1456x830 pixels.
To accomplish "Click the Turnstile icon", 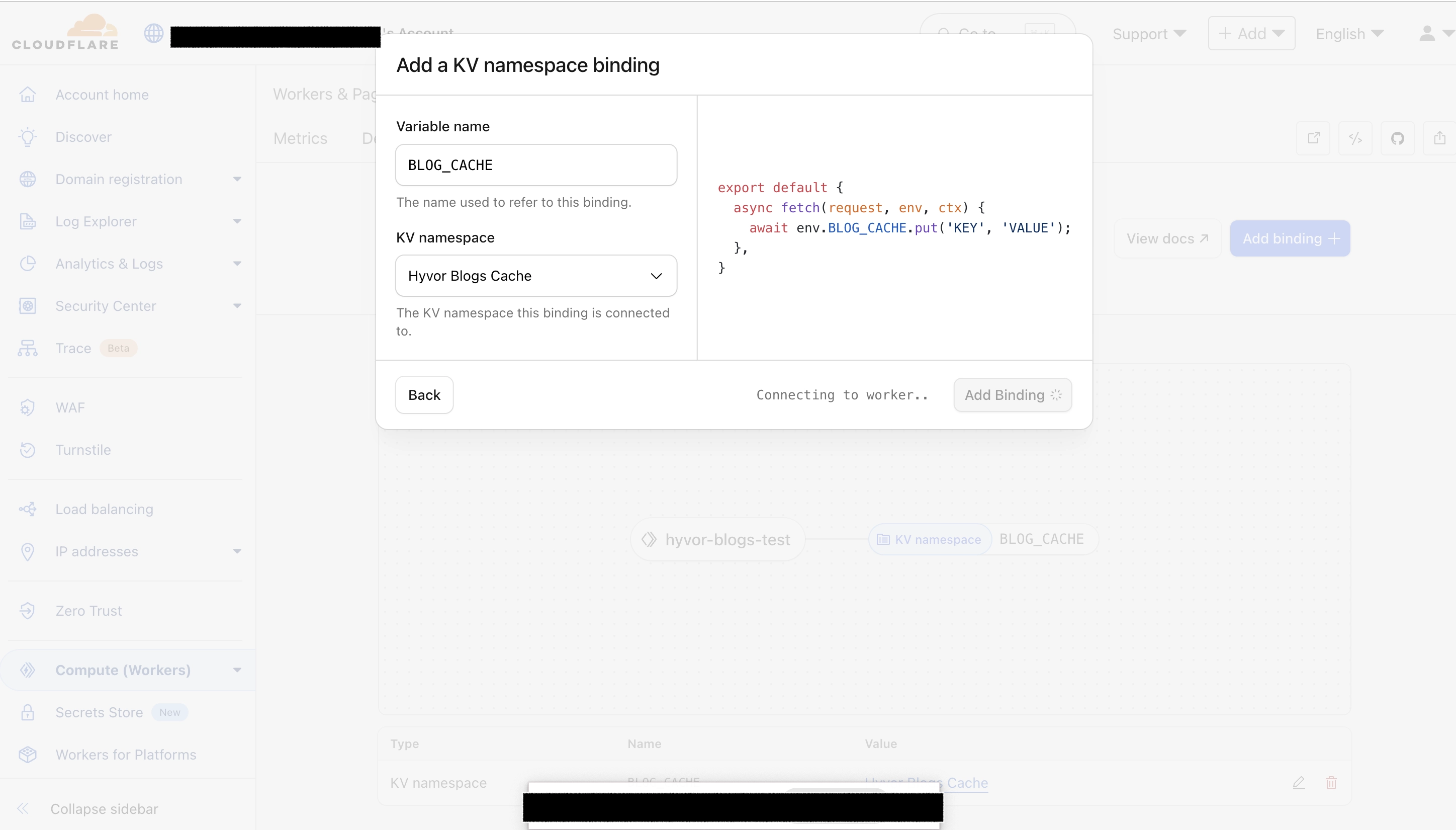I will [27, 450].
